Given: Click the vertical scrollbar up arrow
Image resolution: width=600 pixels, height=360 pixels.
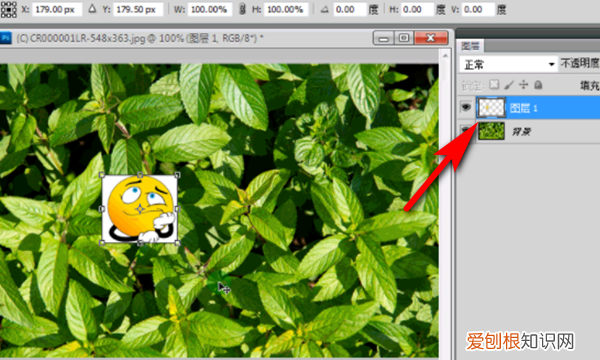Looking at the screenshot, I should pos(445,56).
